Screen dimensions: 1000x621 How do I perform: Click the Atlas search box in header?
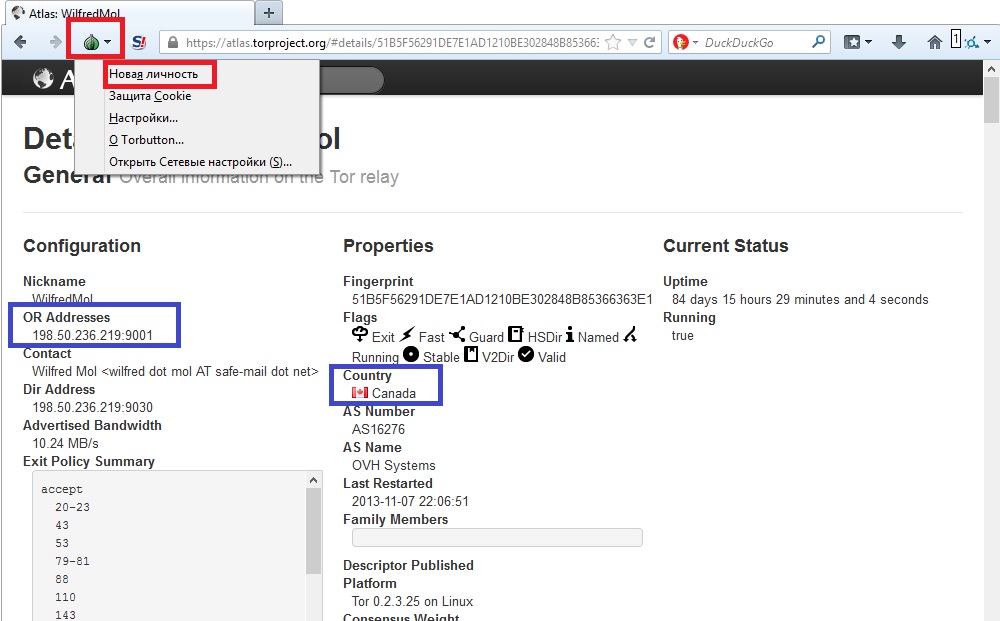tap(351, 80)
